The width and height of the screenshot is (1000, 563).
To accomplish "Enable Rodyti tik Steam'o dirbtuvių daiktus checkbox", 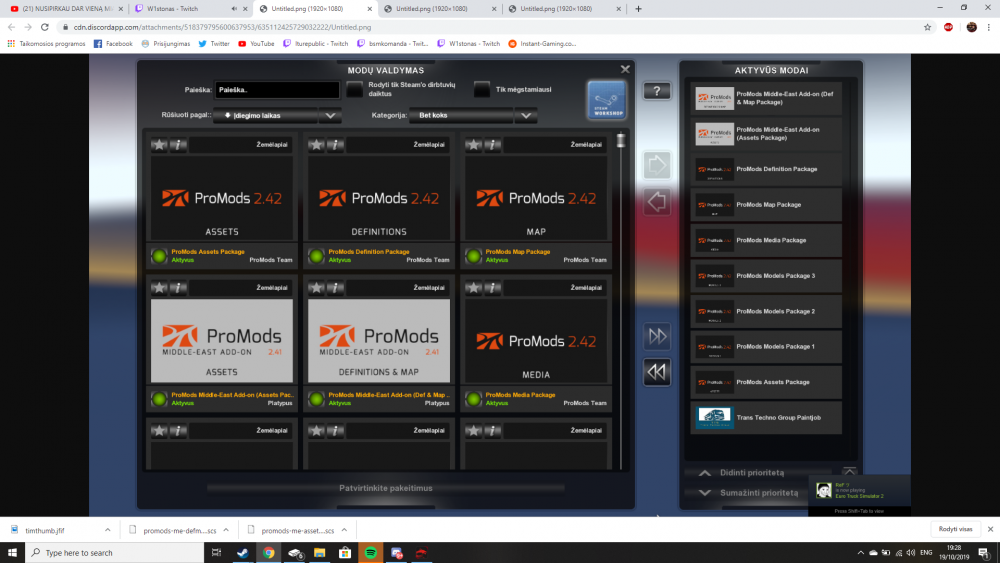I will [x=355, y=90].
